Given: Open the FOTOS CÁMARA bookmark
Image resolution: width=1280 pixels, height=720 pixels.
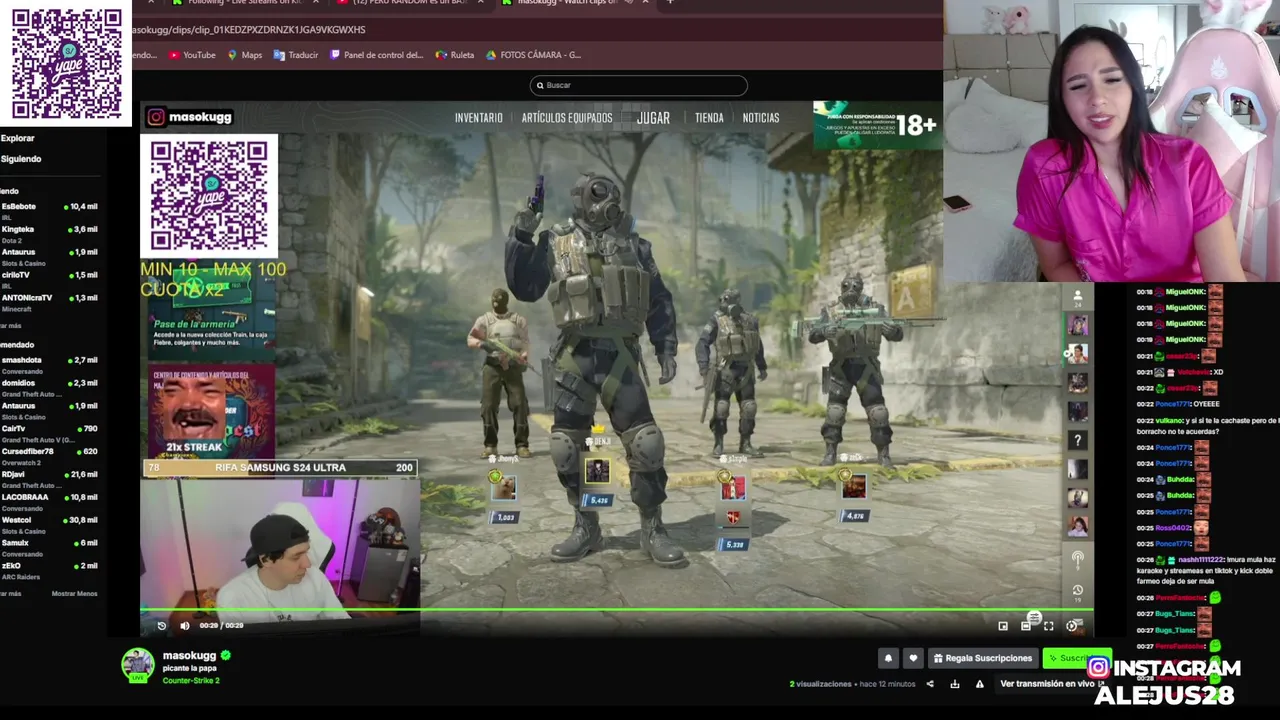Looking at the screenshot, I should 533,55.
